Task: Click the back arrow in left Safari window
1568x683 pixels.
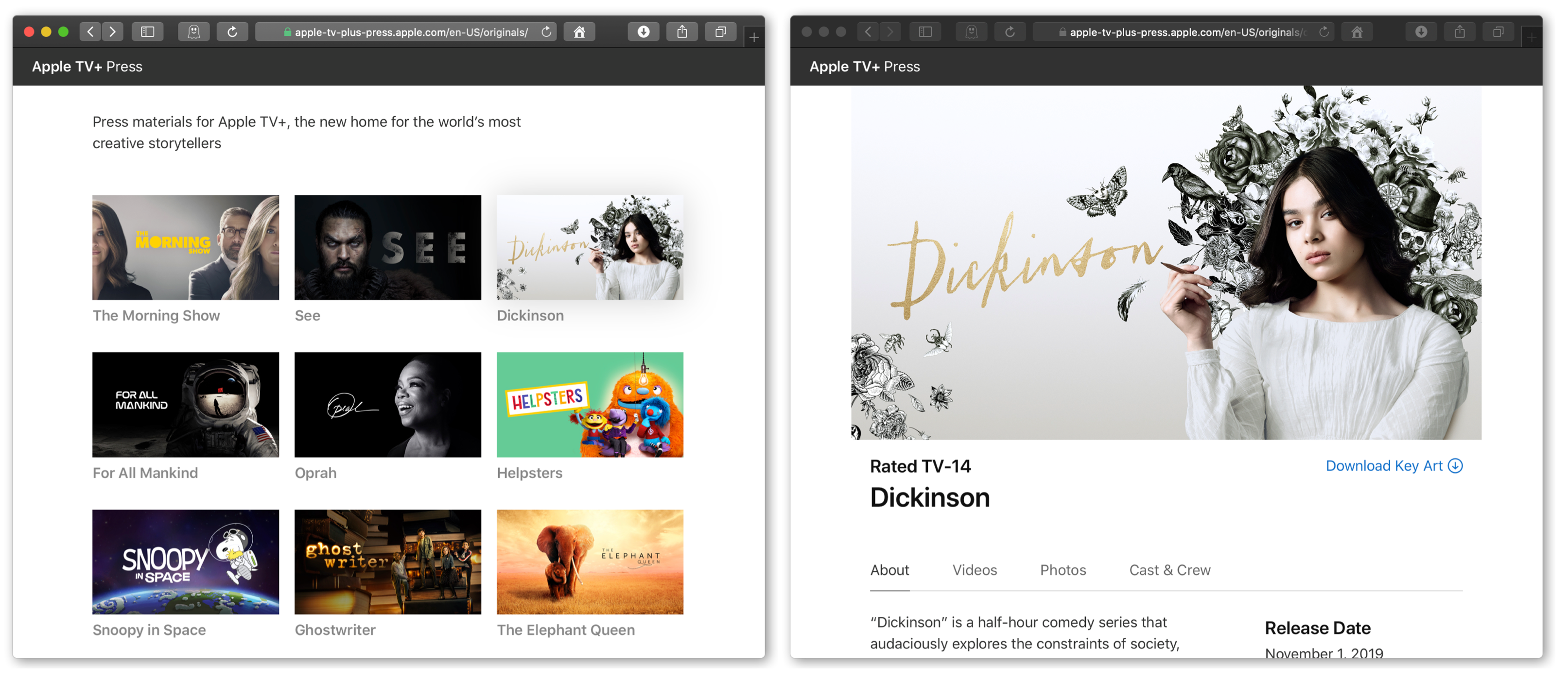Action: click(x=90, y=32)
